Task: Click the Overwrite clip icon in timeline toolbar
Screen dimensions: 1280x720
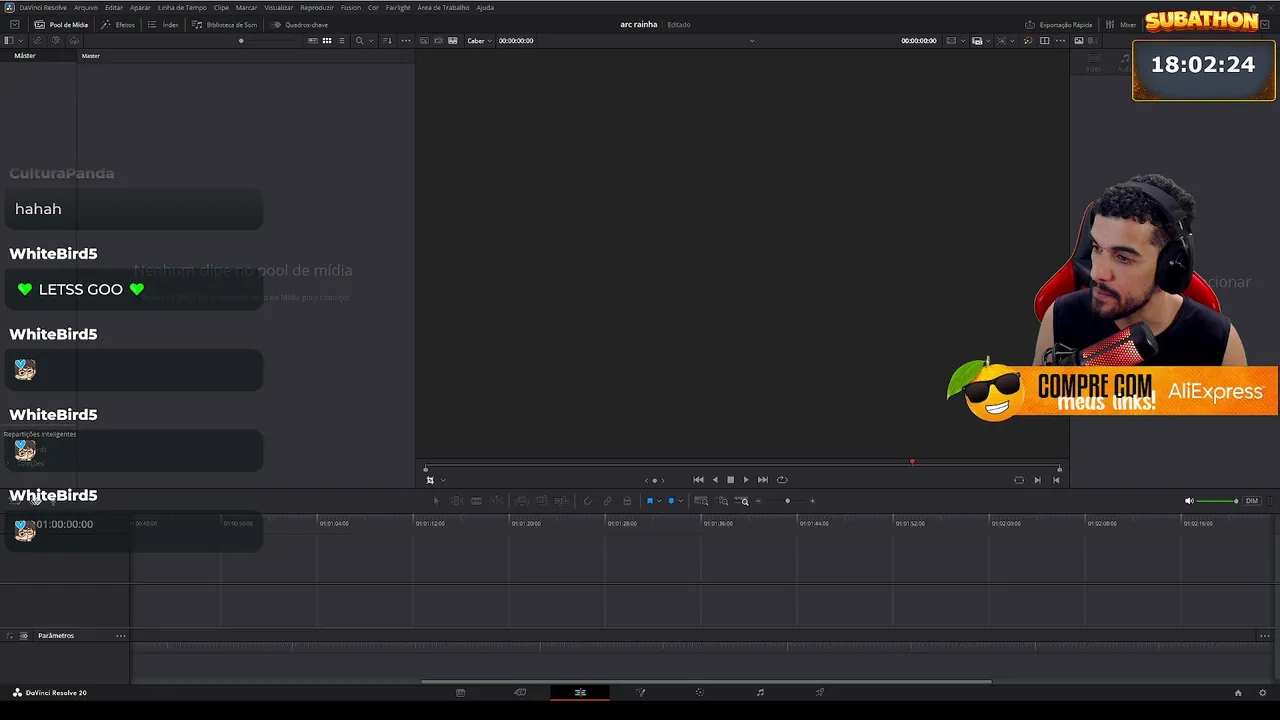Action: [541, 501]
